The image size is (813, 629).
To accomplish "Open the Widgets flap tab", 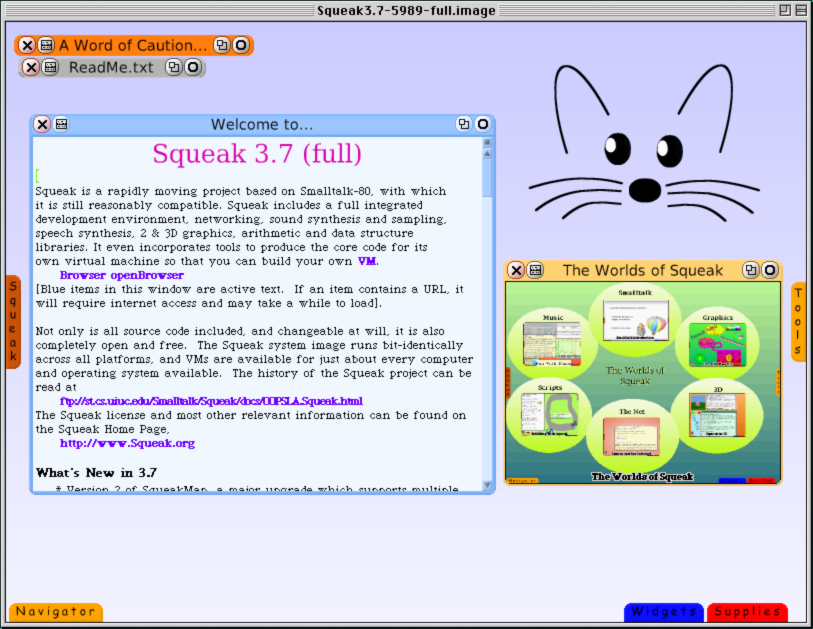I will [x=664, y=612].
